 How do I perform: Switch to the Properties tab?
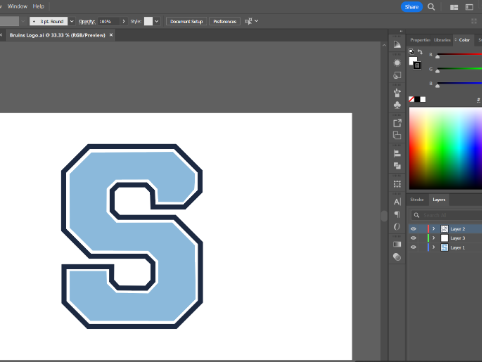[420, 40]
